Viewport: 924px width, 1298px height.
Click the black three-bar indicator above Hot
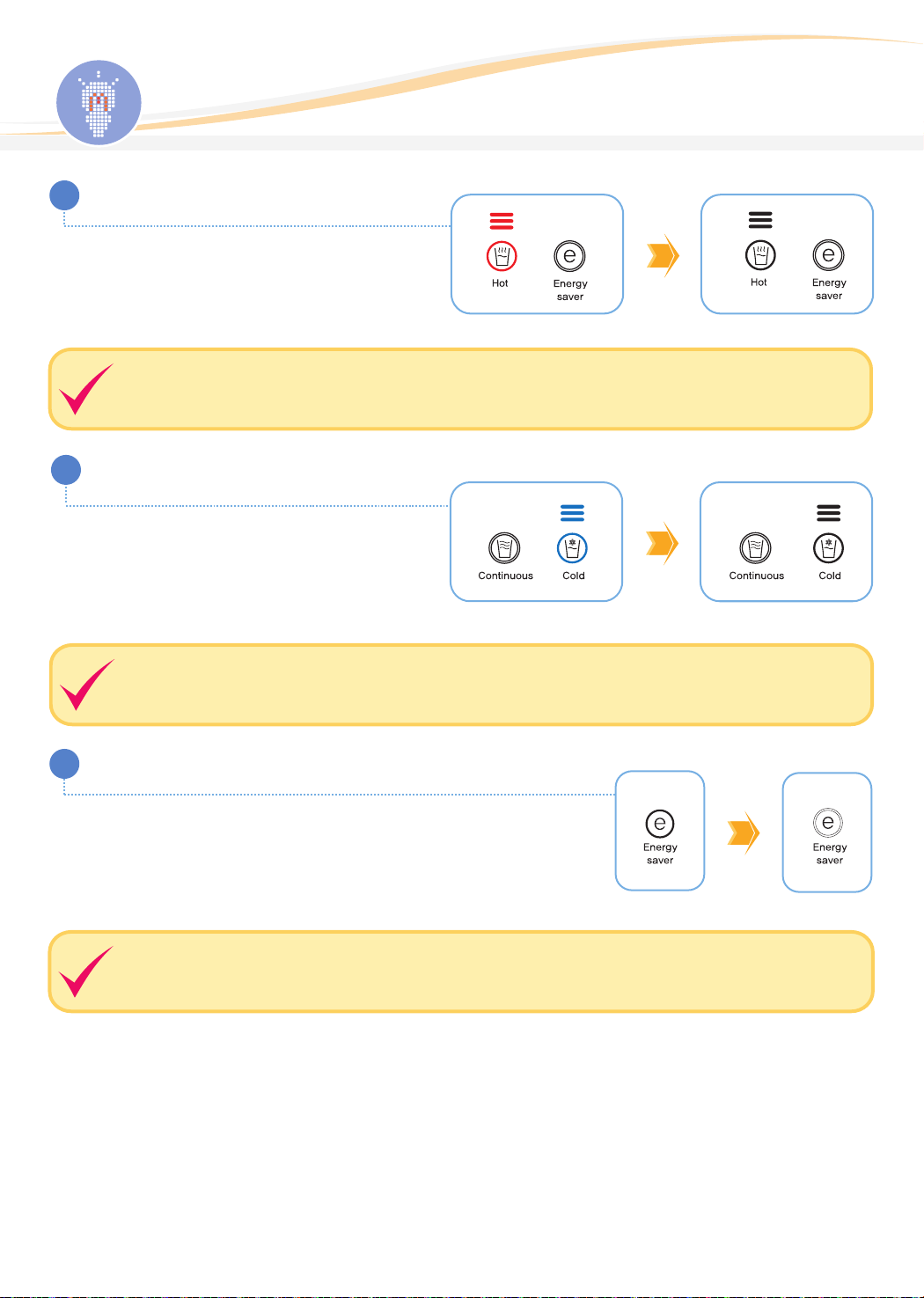point(760,220)
